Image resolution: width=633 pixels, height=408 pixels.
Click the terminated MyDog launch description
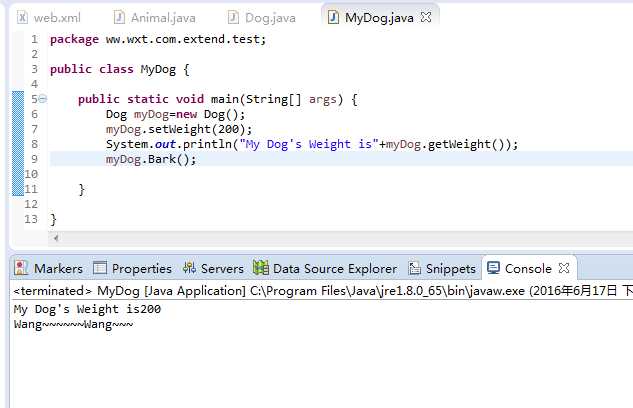[323, 291]
